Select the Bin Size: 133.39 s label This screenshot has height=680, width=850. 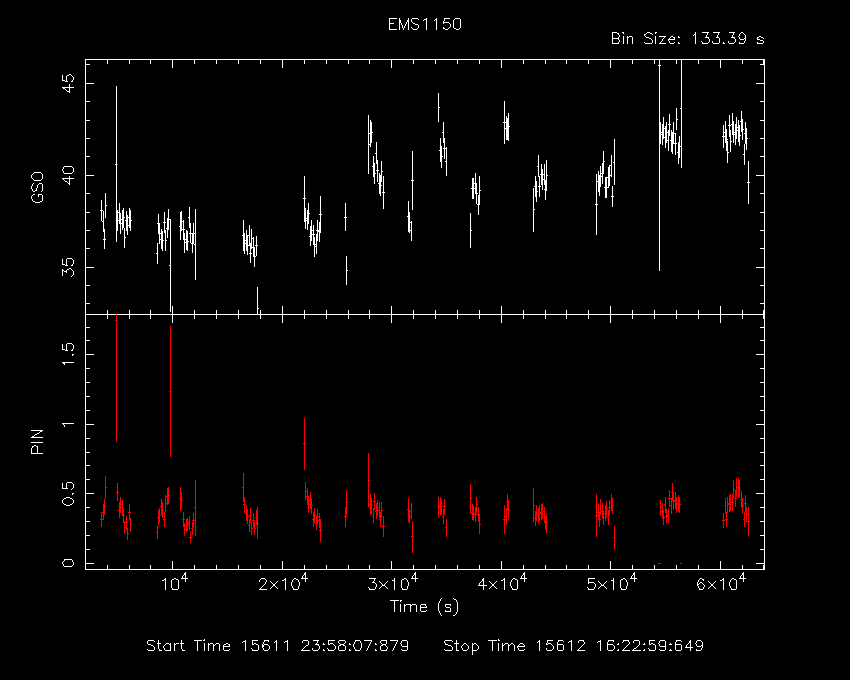687,39
